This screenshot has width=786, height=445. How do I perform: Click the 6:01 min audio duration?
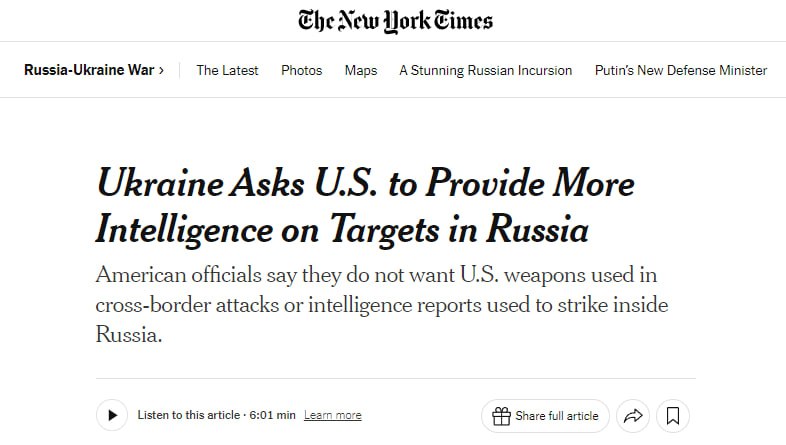(x=271, y=415)
